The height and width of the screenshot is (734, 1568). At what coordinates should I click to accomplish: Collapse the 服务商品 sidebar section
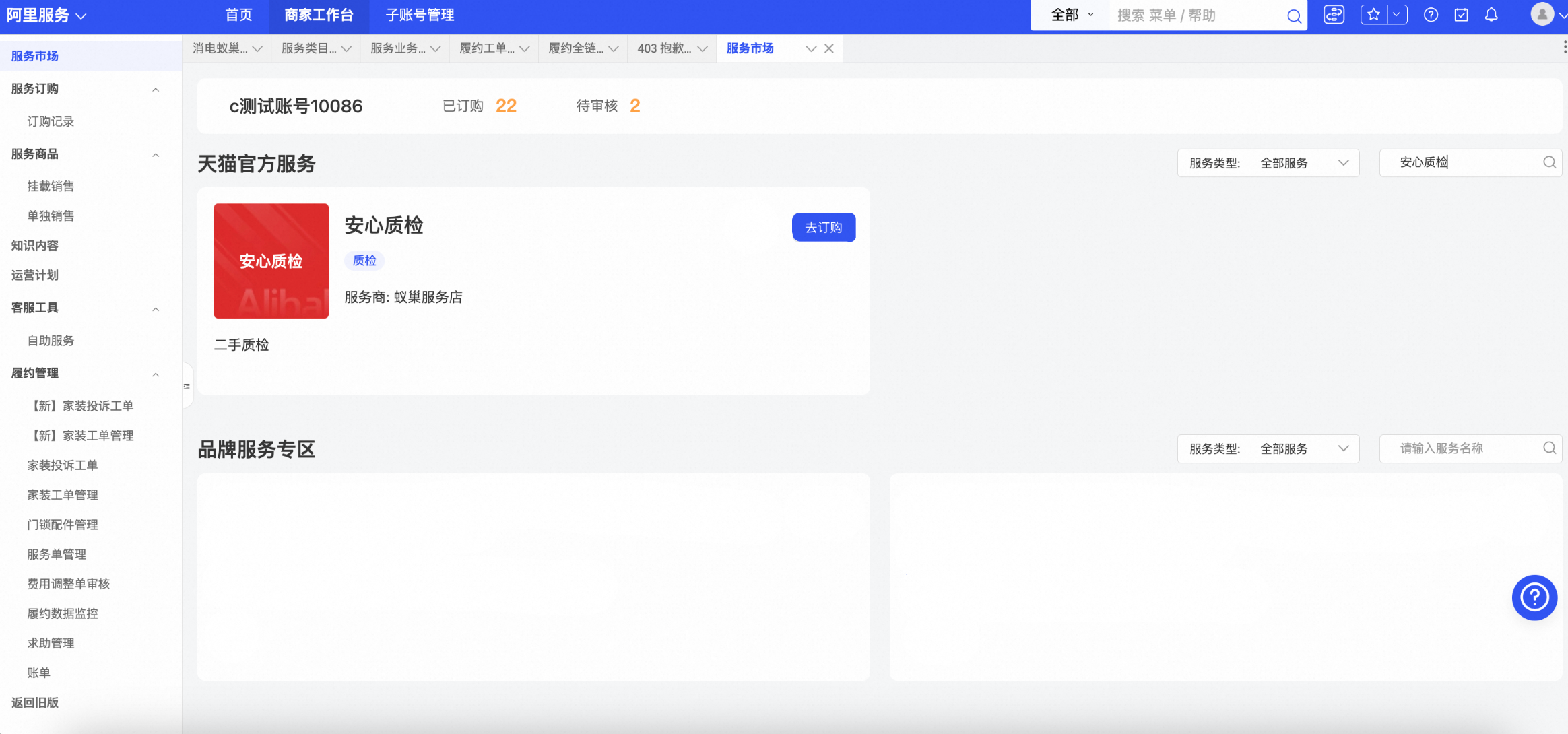tap(156, 154)
